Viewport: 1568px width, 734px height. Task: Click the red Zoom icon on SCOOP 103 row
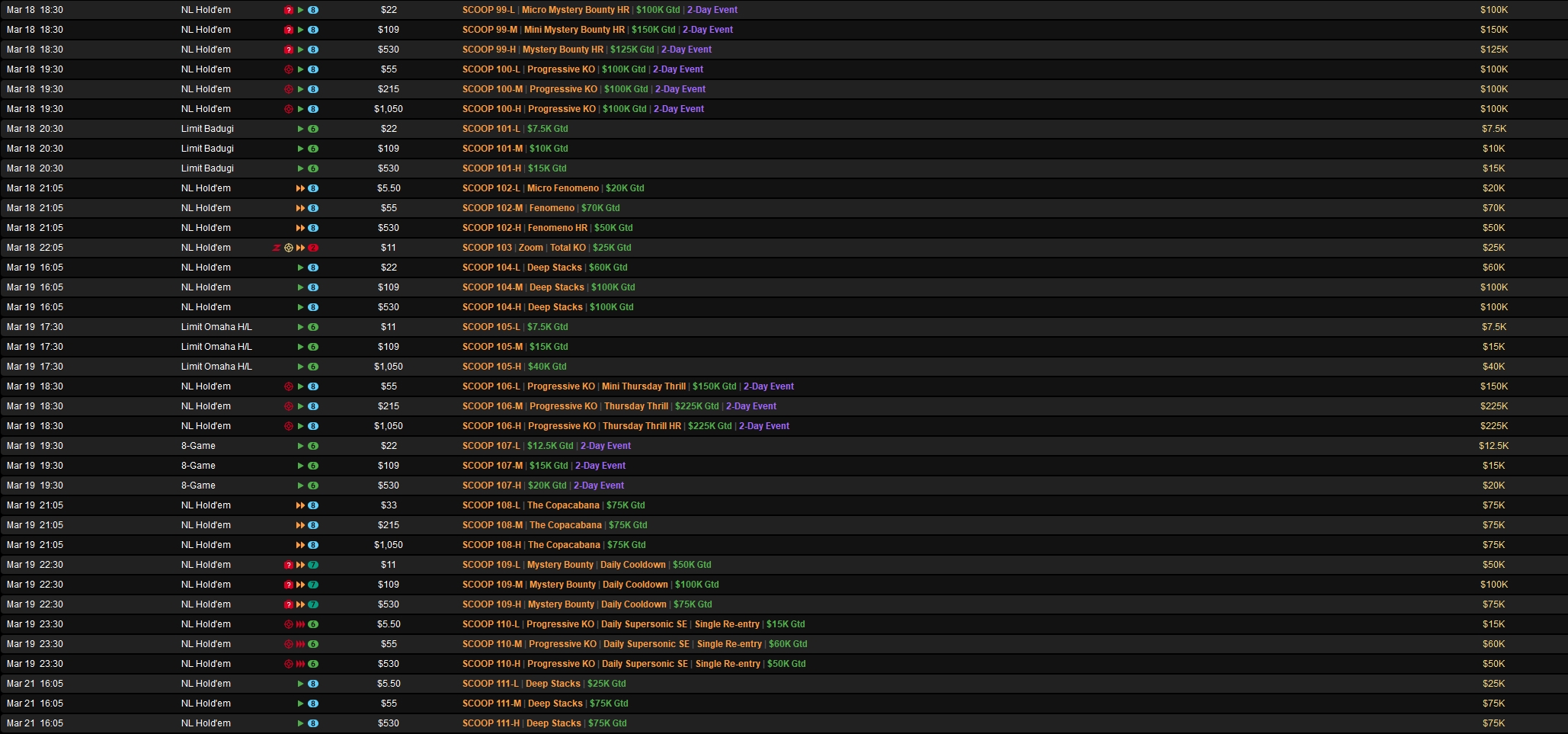pos(277,248)
